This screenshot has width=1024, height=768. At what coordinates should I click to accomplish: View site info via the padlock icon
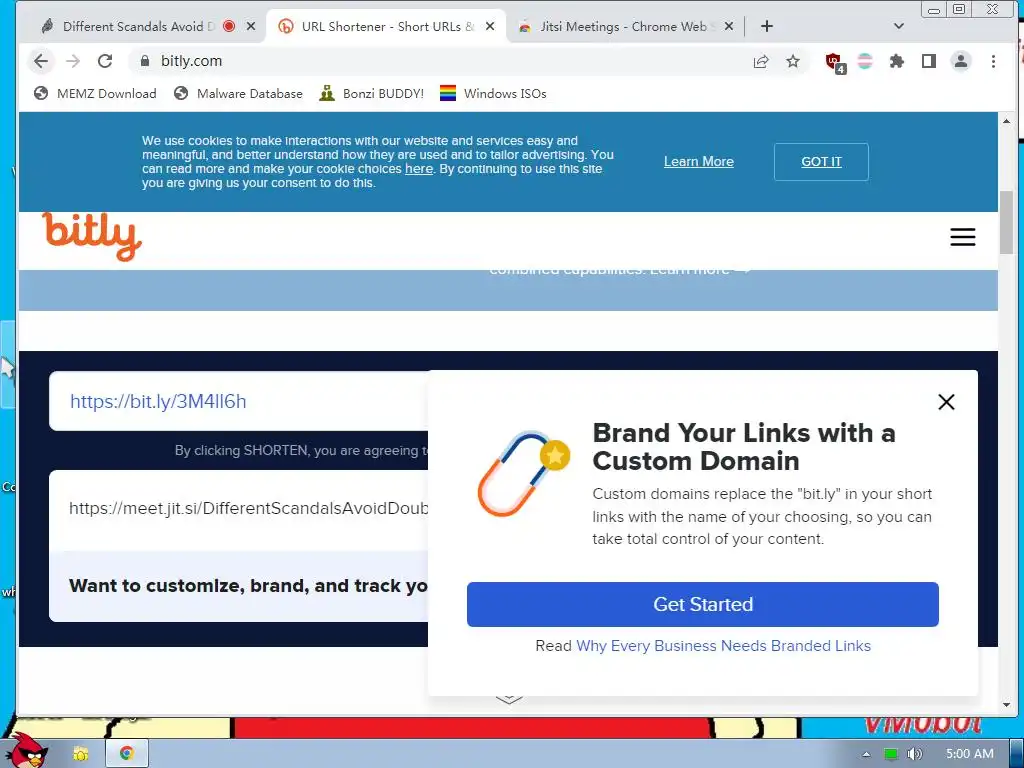[x=144, y=61]
